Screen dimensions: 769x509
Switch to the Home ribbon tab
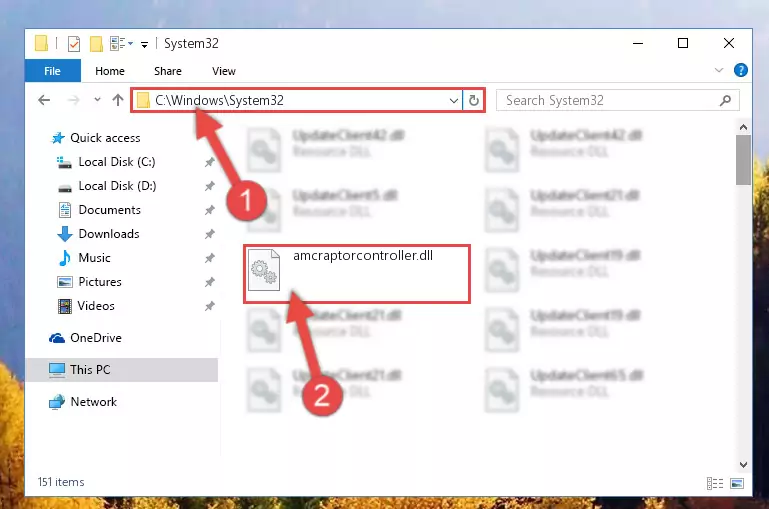[110, 71]
